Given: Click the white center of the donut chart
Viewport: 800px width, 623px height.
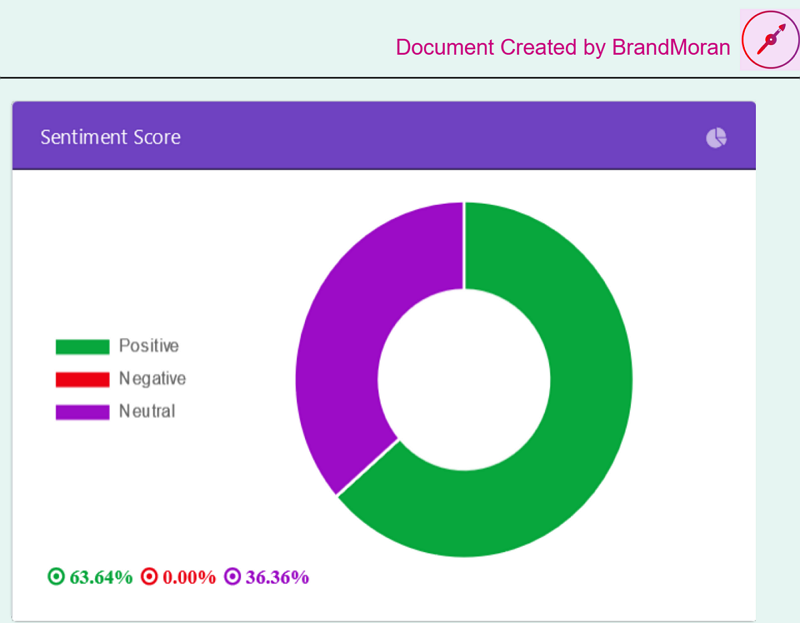Looking at the screenshot, I should click(464, 379).
